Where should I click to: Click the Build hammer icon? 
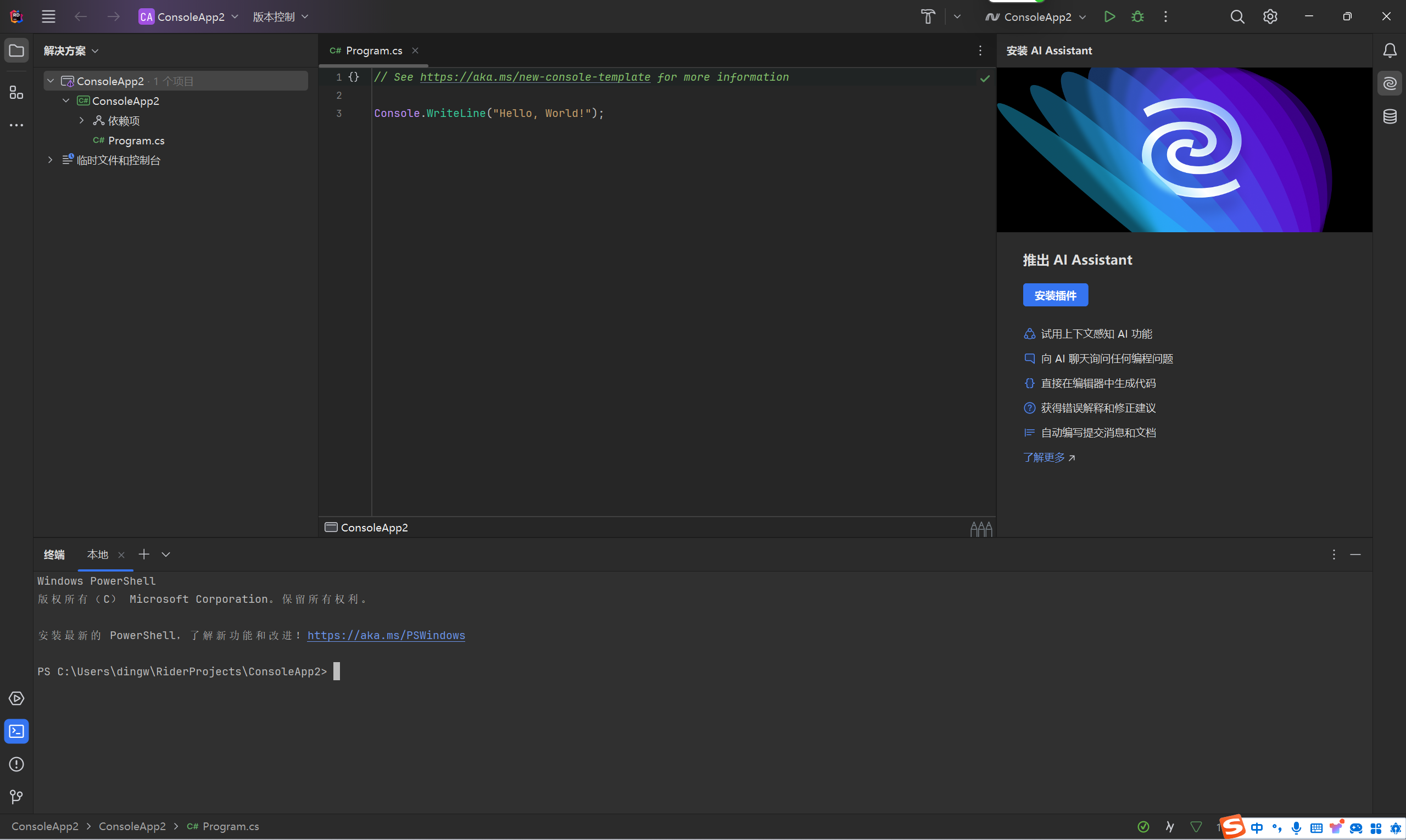[928, 17]
